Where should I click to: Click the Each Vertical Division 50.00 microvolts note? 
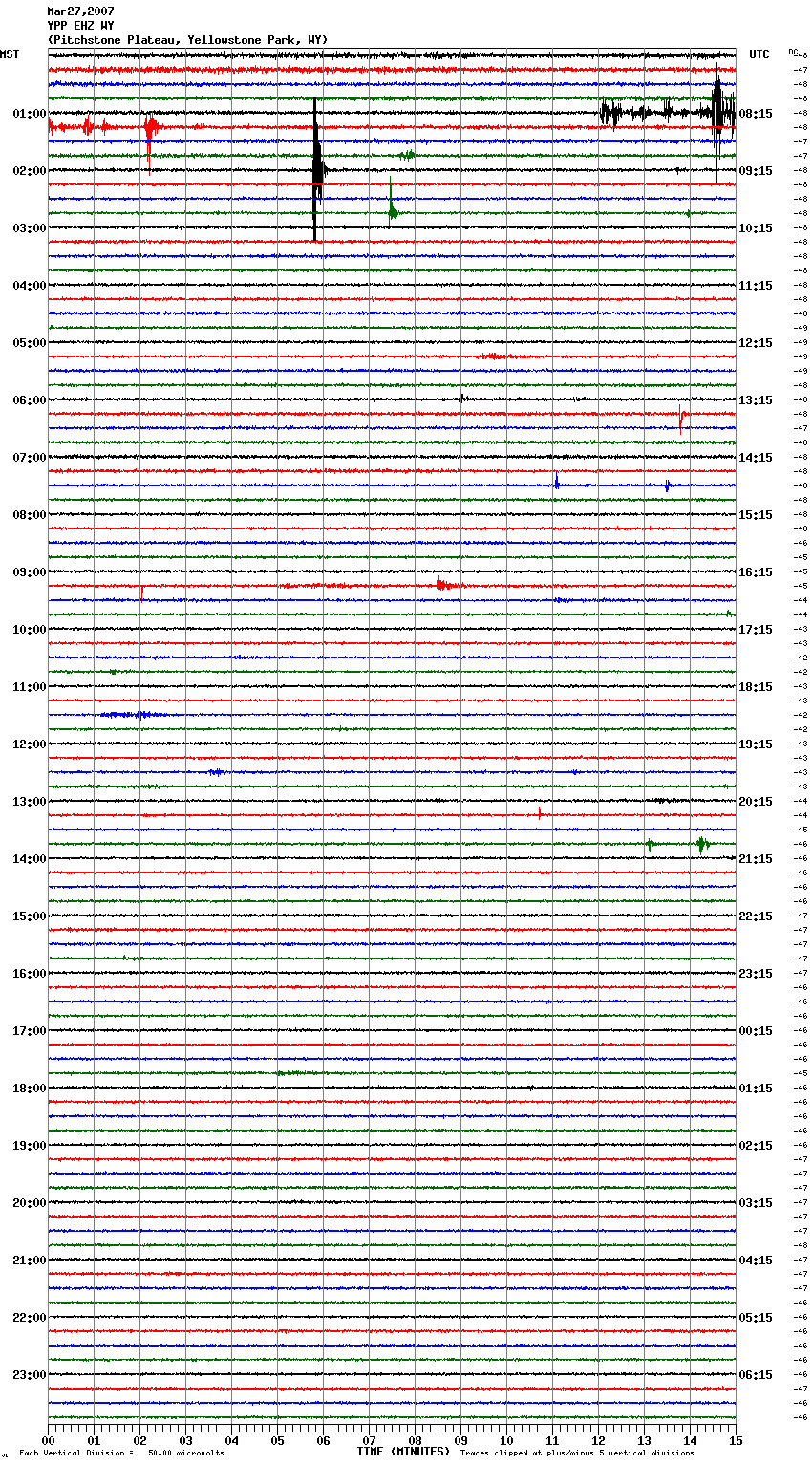(x=121, y=1453)
